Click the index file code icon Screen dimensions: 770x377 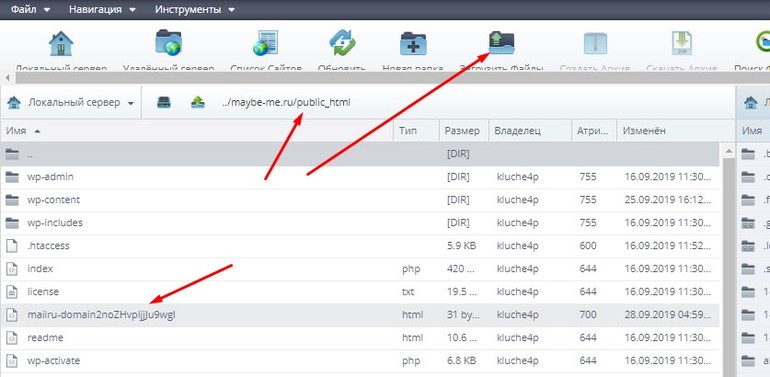coord(12,269)
